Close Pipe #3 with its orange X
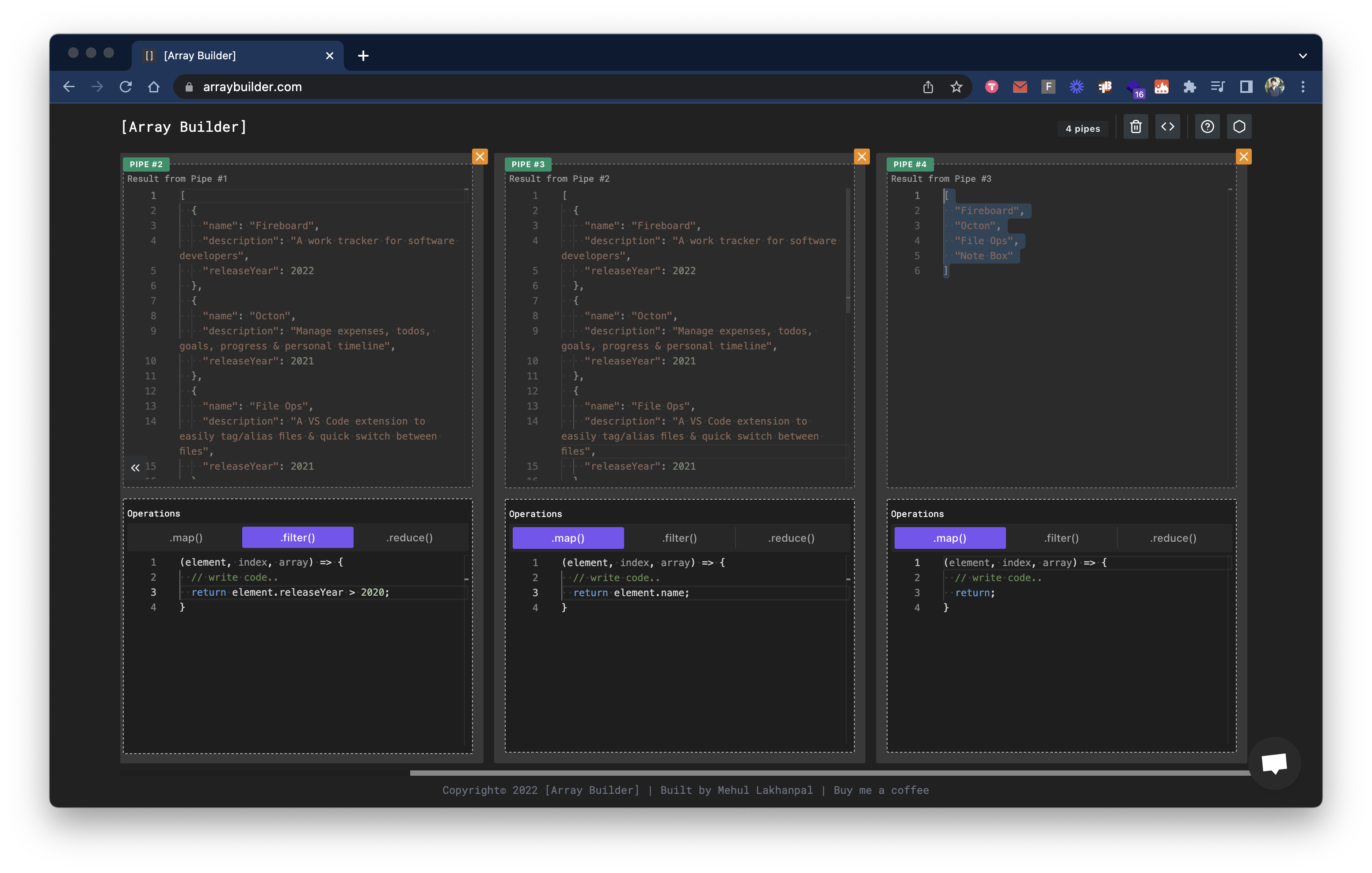Image resolution: width=1372 pixels, height=873 pixels. [861, 156]
